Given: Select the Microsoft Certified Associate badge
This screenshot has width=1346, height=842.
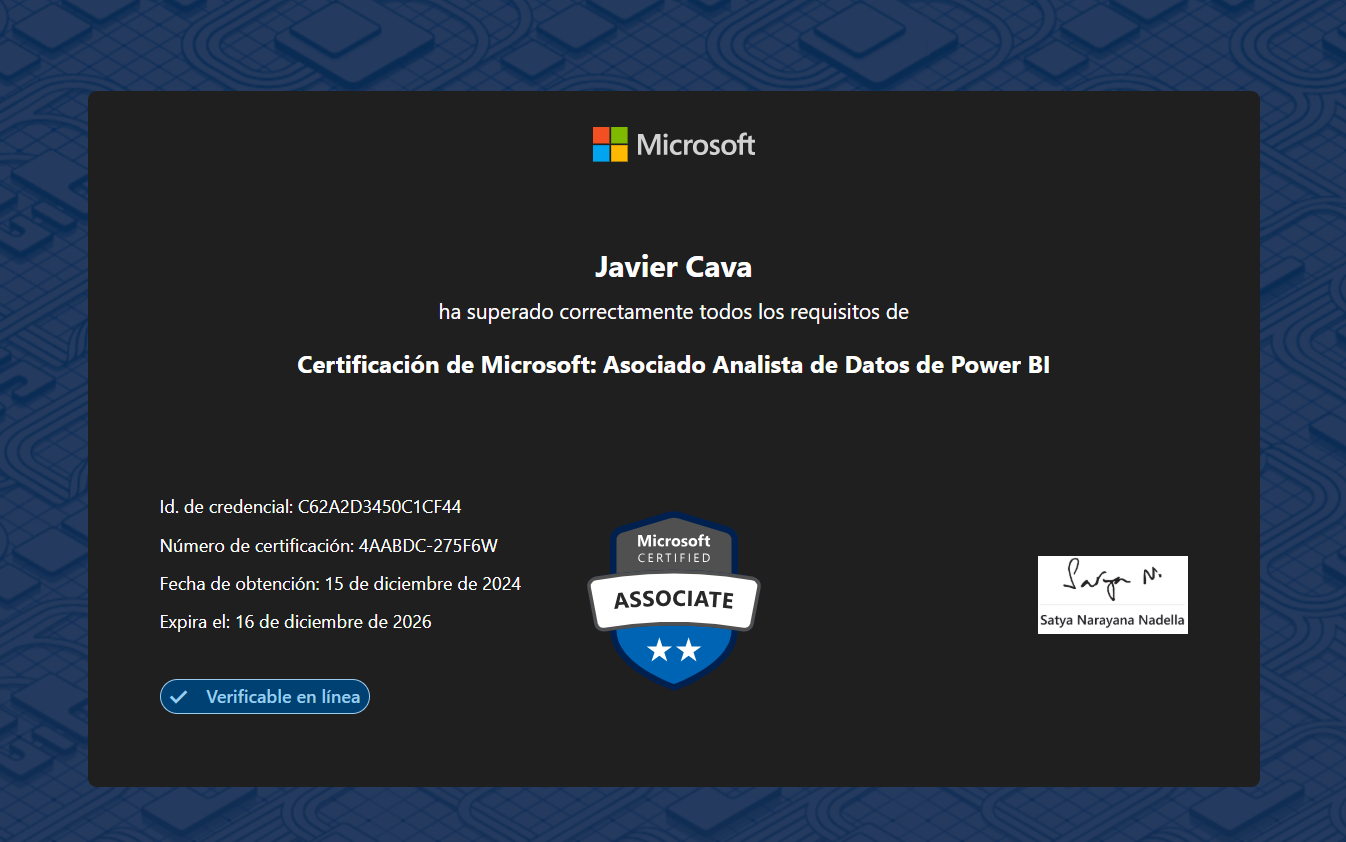Looking at the screenshot, I should pos(673,600).
